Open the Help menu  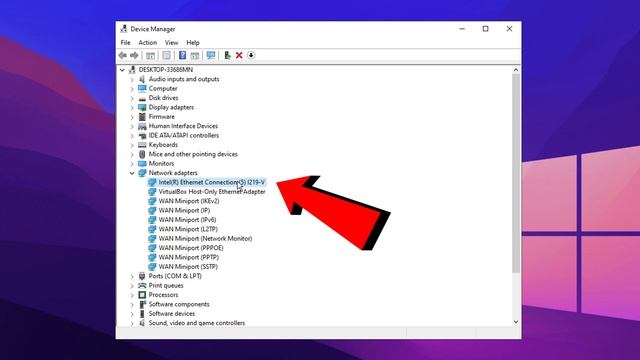coord(193,42)
